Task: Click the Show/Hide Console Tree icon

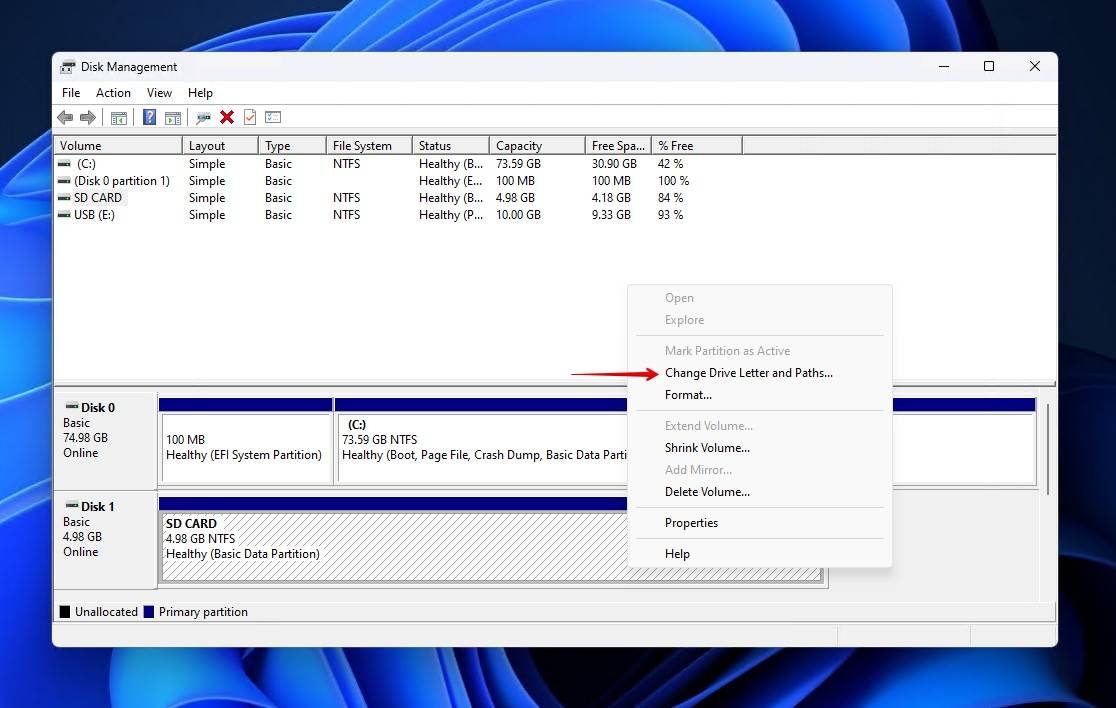Action: click(119, 118)
